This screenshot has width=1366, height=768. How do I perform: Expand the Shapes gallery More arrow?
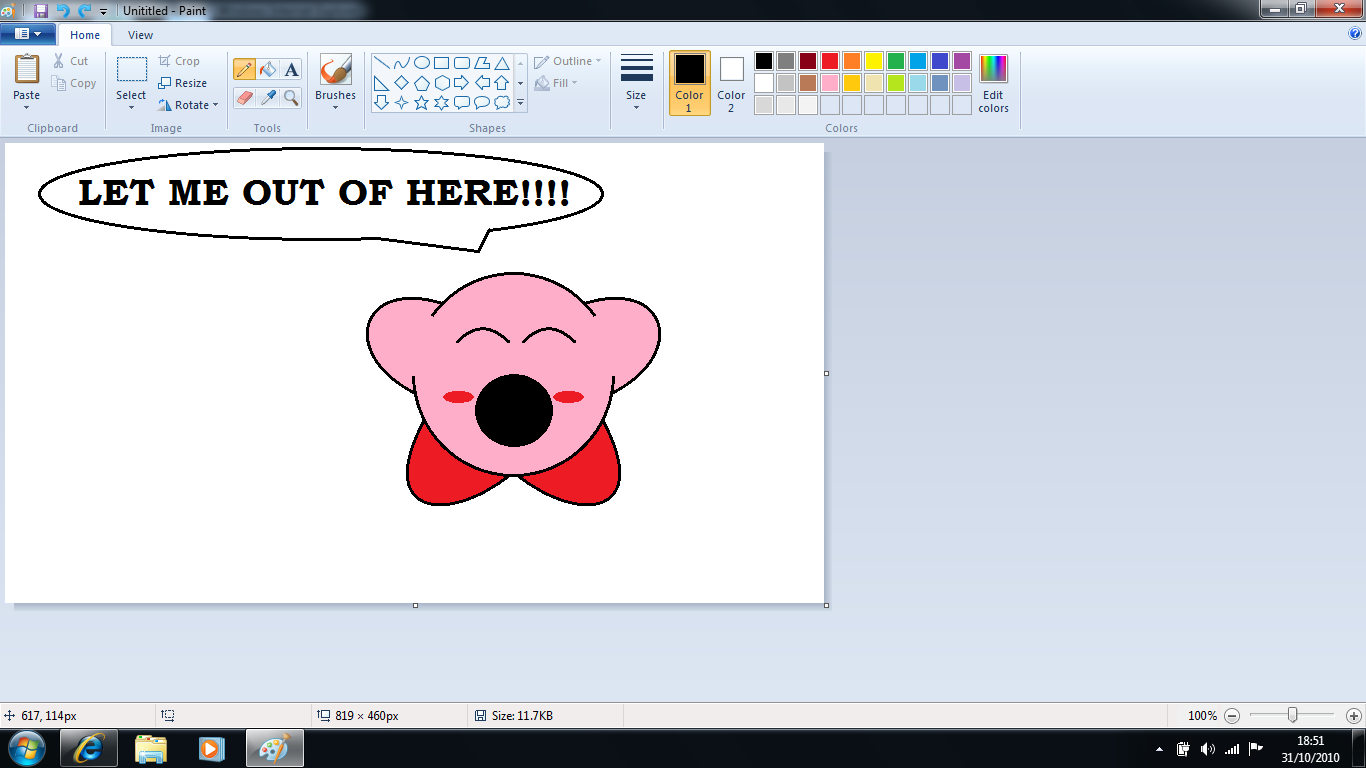point(520,102)
